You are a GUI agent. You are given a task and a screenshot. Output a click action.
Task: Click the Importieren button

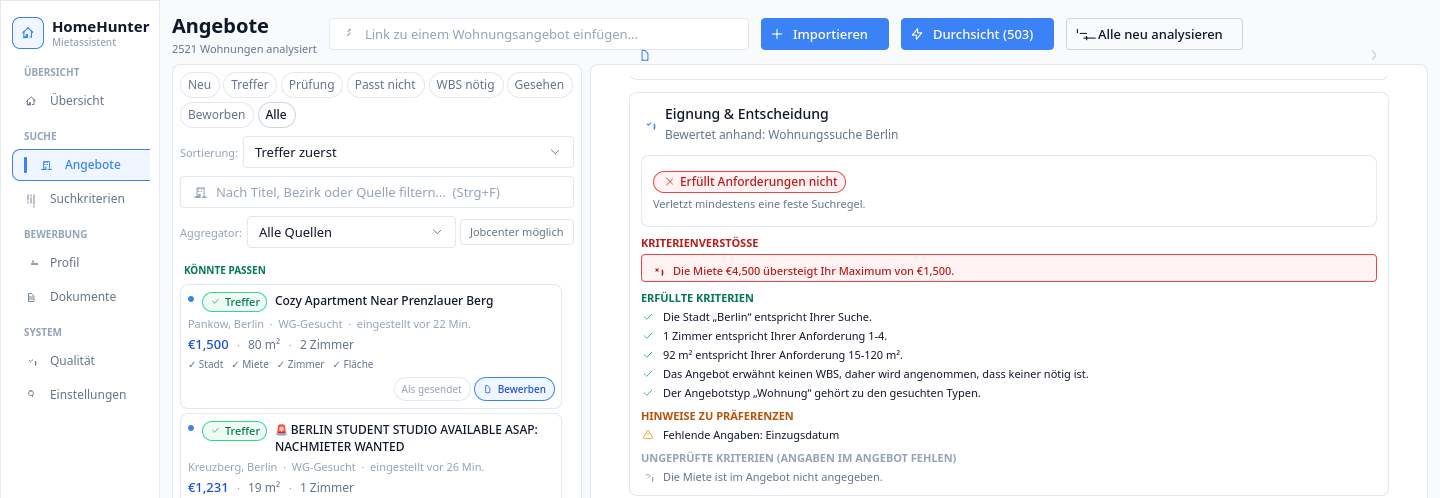coord(825,34)
